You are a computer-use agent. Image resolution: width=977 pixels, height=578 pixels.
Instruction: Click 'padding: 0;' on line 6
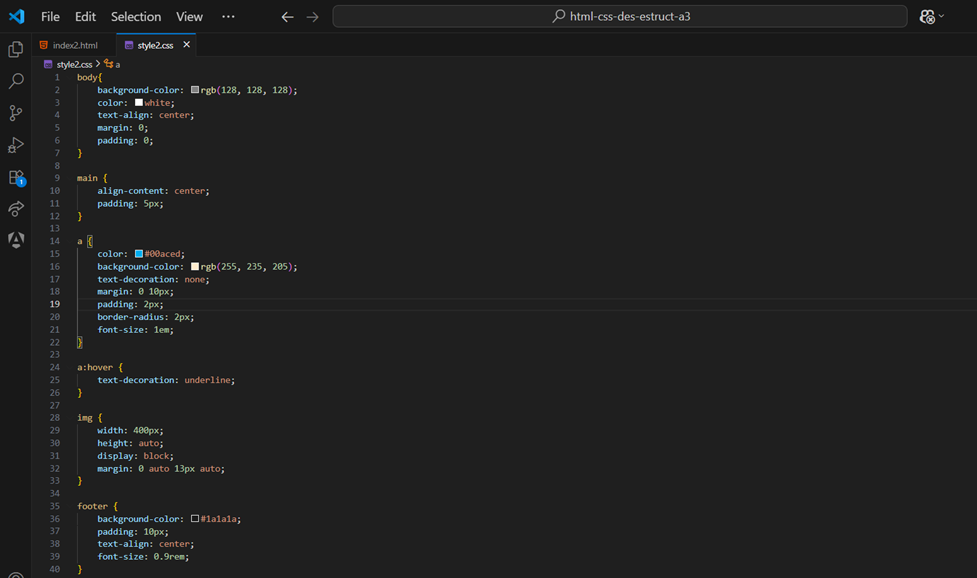click(x=125, y=140)
